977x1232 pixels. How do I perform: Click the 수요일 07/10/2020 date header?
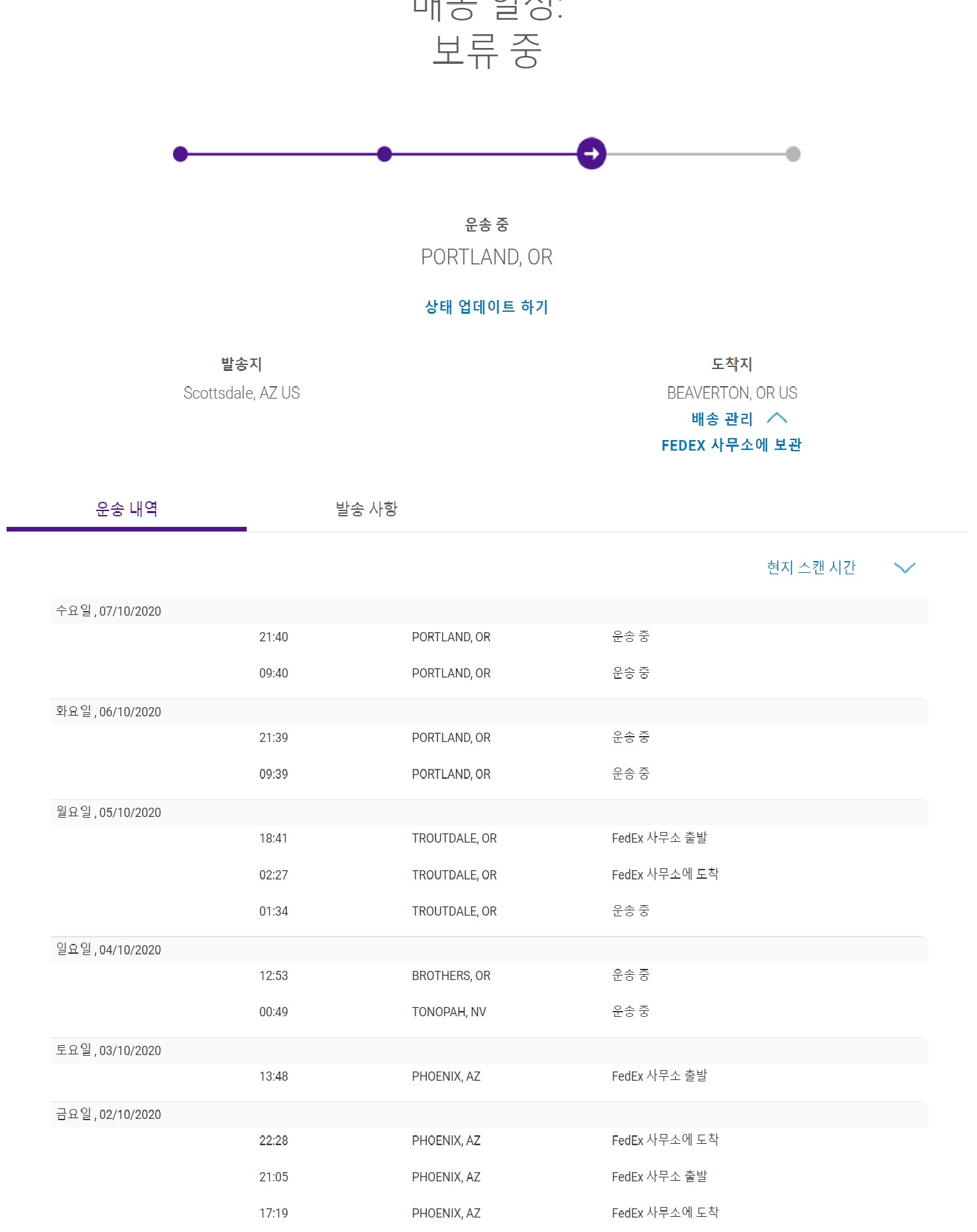pyautogui.click(x=109, y=611)
